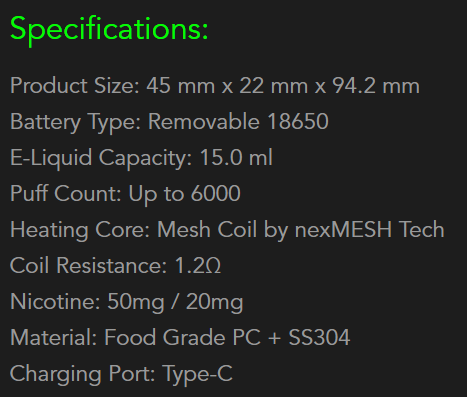Click the Type-C value text
This screenshot has height=397, width=467.
coord(198,374)
